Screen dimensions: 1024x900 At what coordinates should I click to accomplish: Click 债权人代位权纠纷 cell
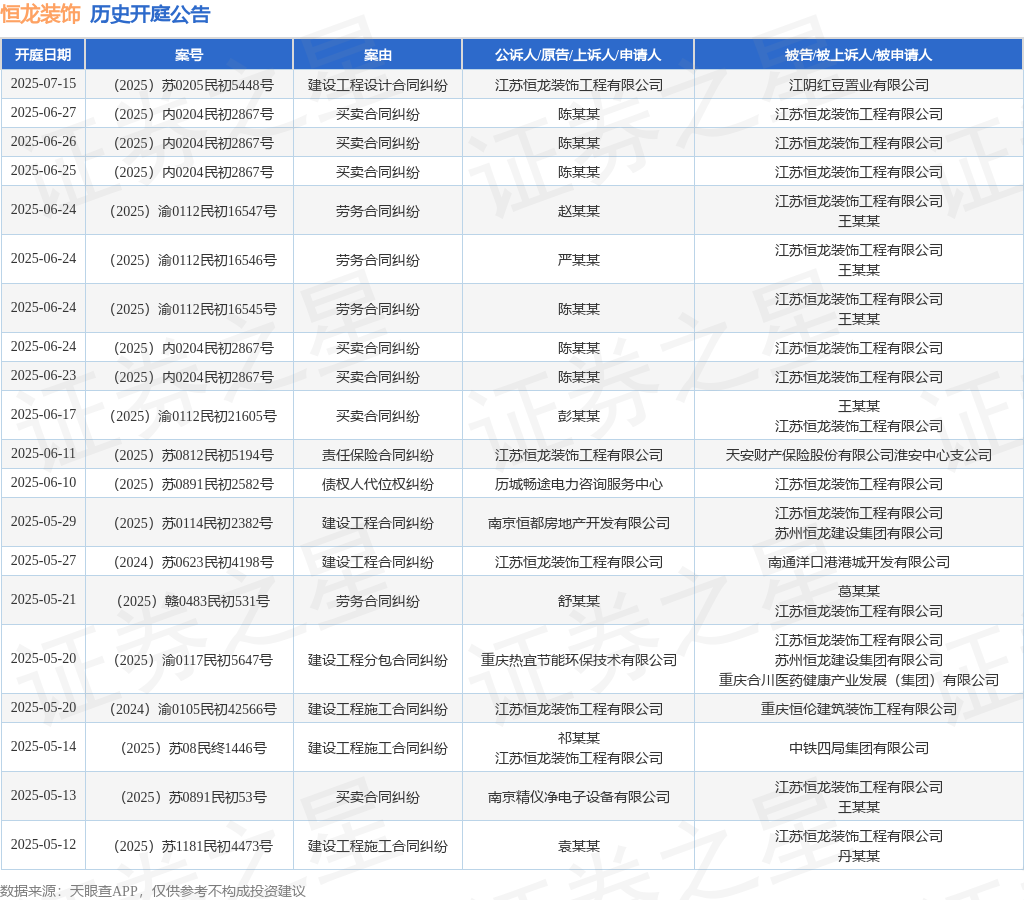(377, 484)
